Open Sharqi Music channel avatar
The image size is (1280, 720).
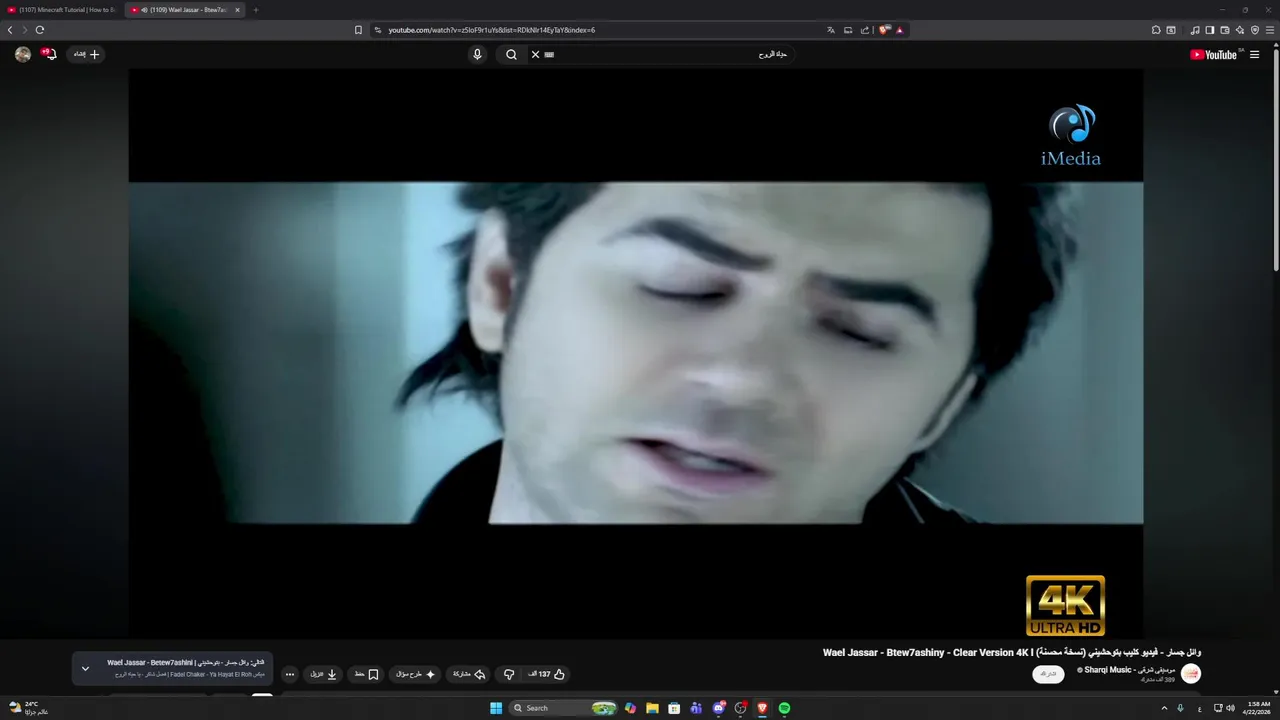1191,674
